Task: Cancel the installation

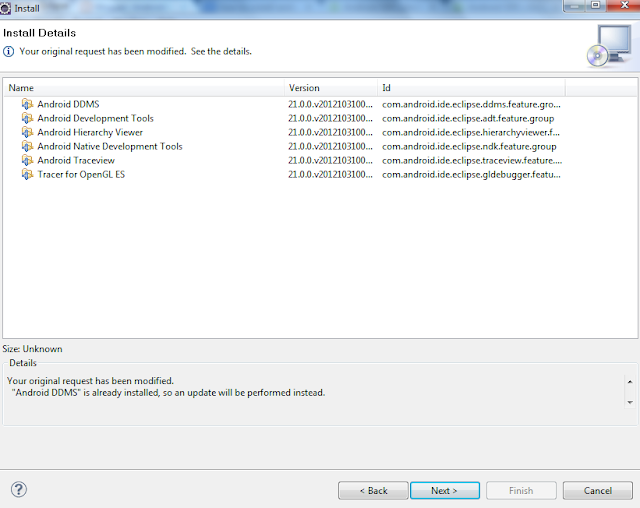Action: tap(598, 490)
